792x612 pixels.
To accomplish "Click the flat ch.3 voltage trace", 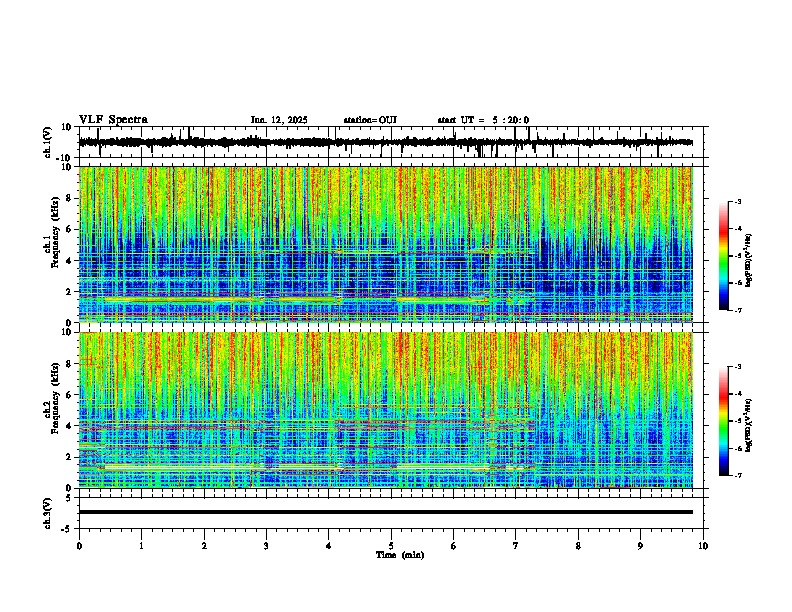I will (x=386, y=512).
